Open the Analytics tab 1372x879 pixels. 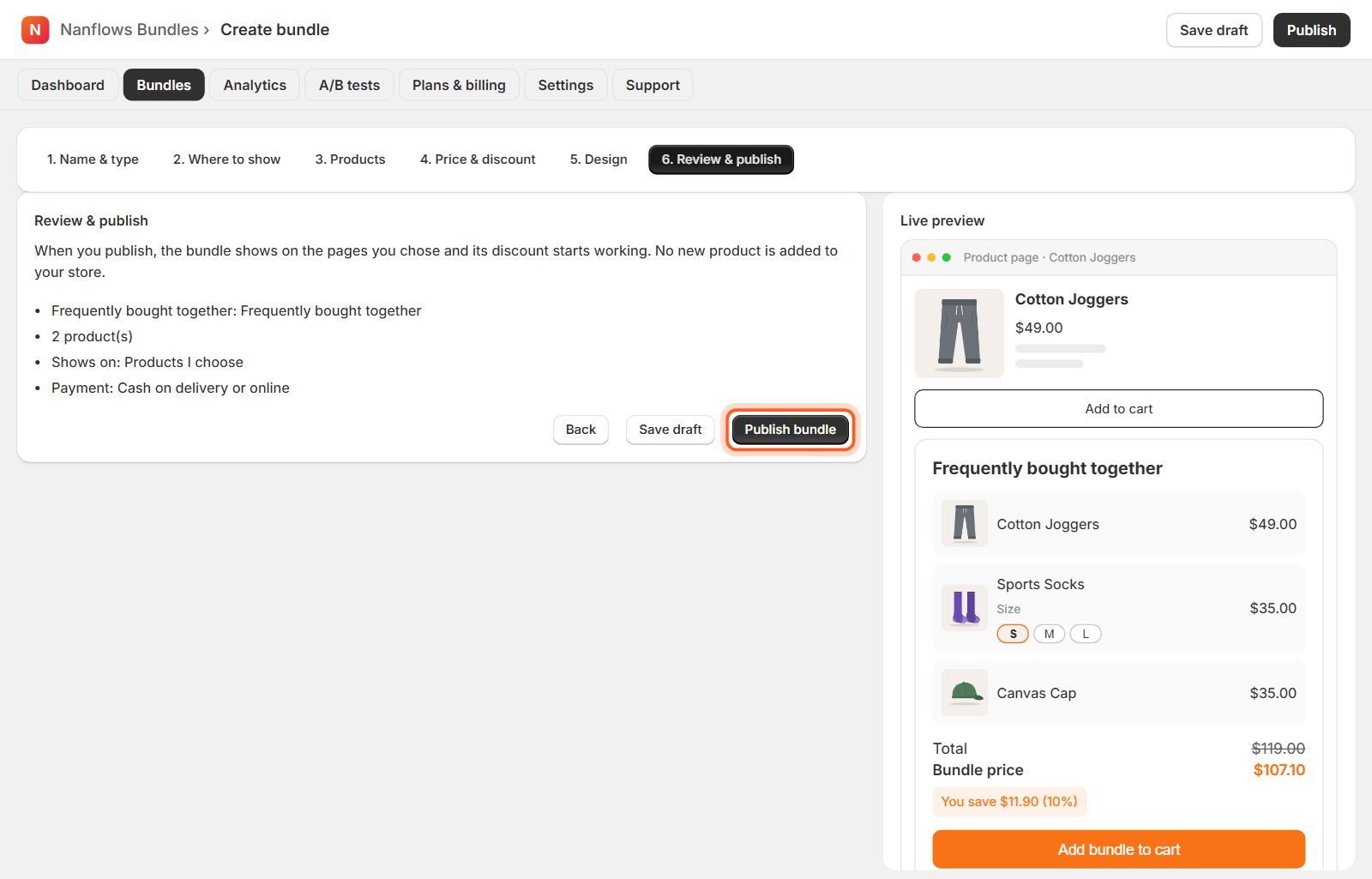[x=255, y=85]
